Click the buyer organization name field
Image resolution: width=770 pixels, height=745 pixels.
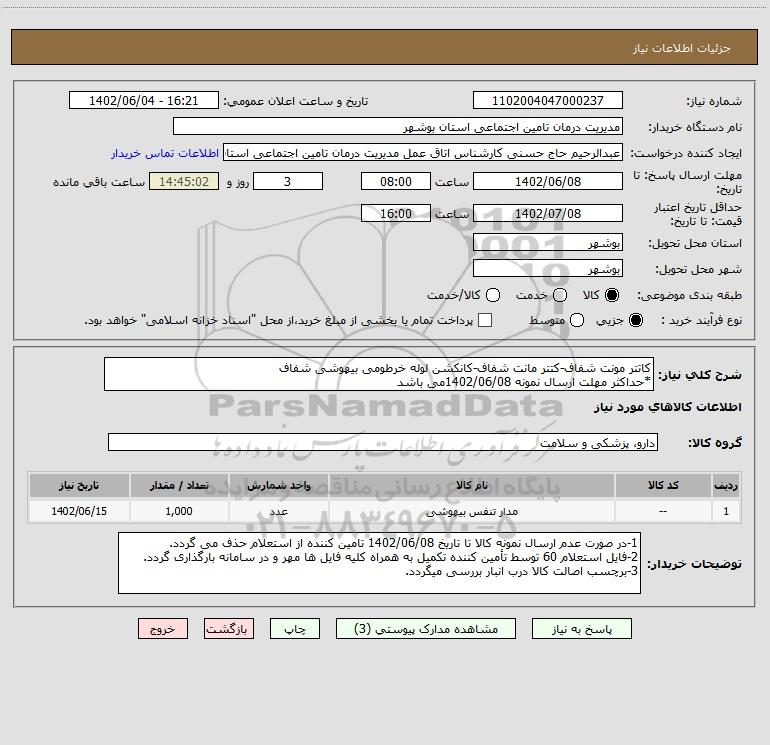pos(398,127)
